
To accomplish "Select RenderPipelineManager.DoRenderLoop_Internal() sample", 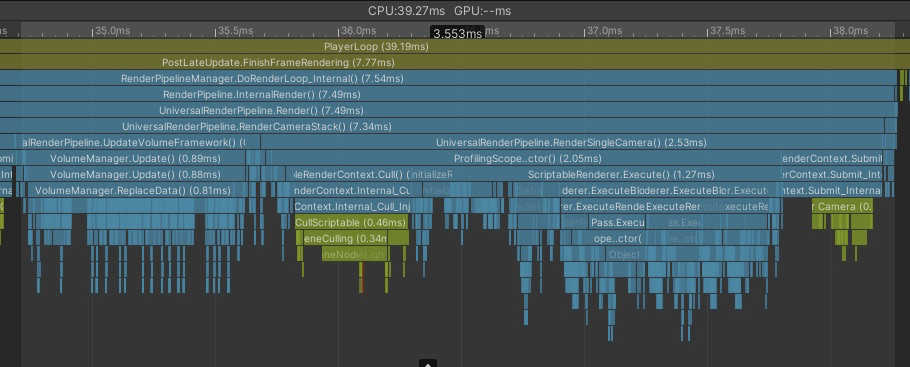I will click(x=448, y=78).
